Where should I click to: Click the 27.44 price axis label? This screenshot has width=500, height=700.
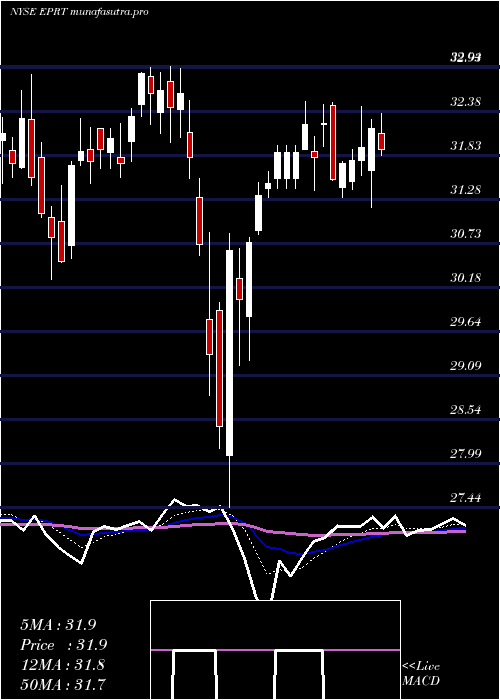(x=466, y=497)
